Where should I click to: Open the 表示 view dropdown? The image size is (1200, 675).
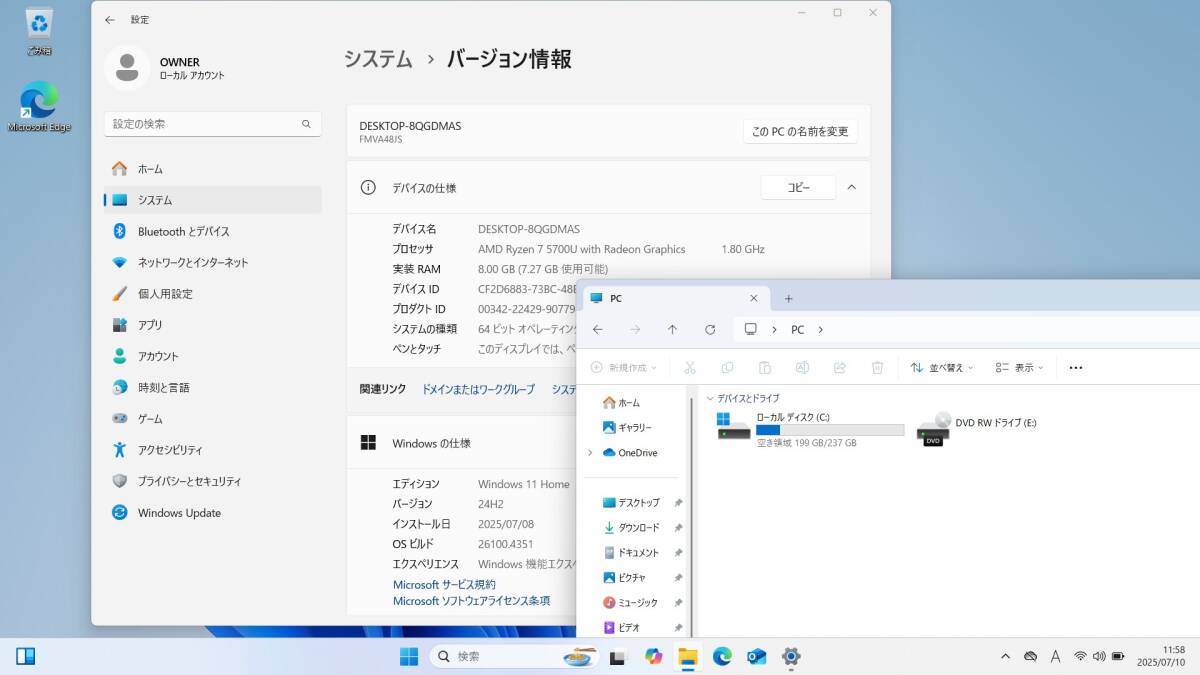[x=1019, y=368]
